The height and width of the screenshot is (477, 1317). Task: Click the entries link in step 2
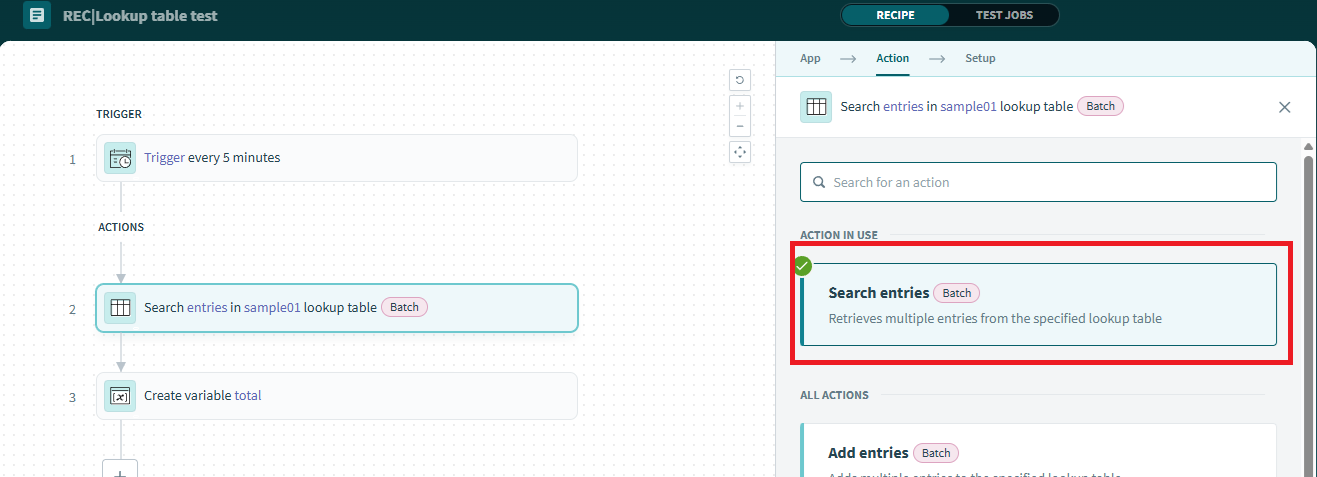pos(207,307)
